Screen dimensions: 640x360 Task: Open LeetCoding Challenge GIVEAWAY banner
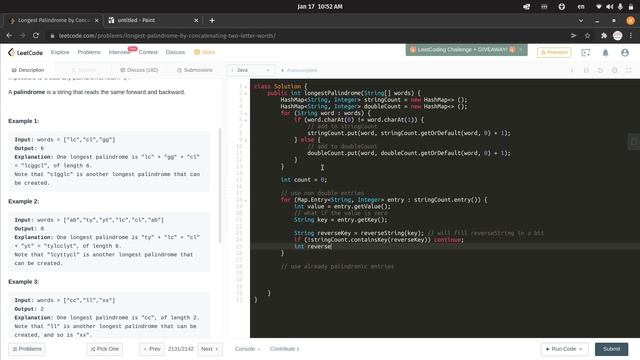coord(462,50)
